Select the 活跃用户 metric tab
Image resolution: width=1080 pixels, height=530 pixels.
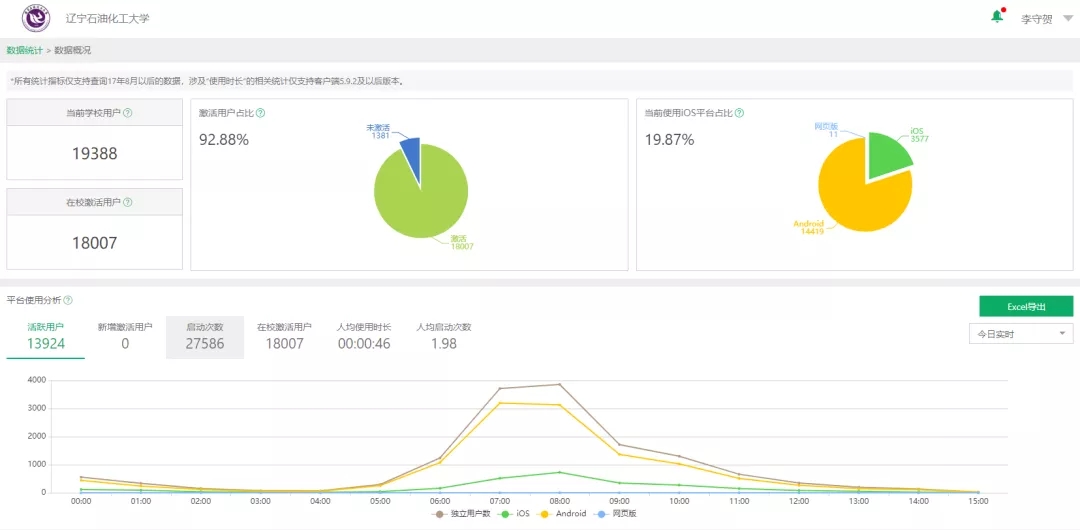pos(46,337)
